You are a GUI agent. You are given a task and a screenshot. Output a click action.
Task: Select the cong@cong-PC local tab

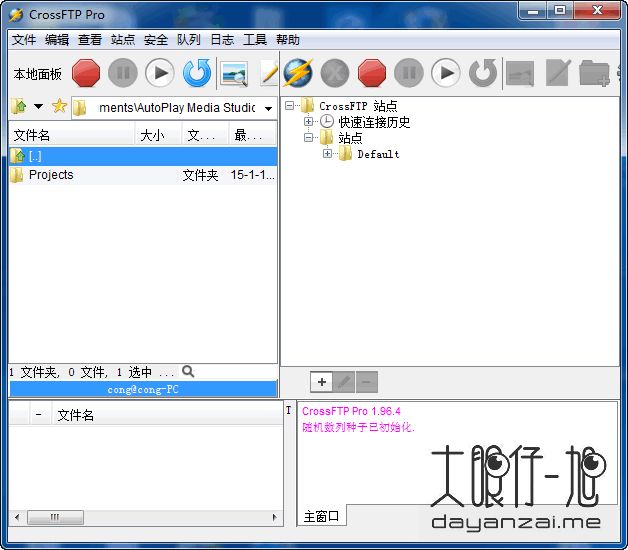(143, 389)
